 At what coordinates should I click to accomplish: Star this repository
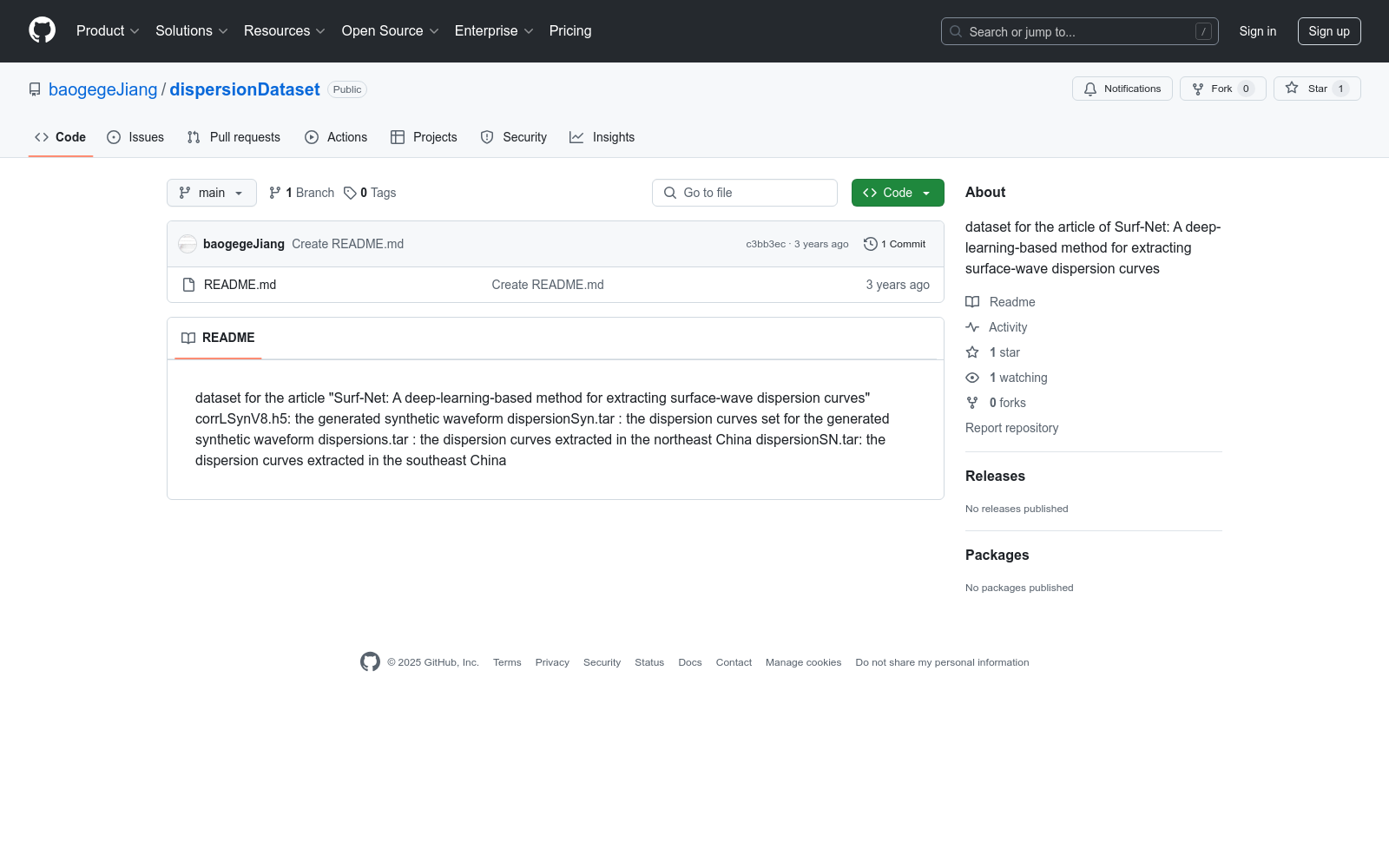(x=1317, y=89)
